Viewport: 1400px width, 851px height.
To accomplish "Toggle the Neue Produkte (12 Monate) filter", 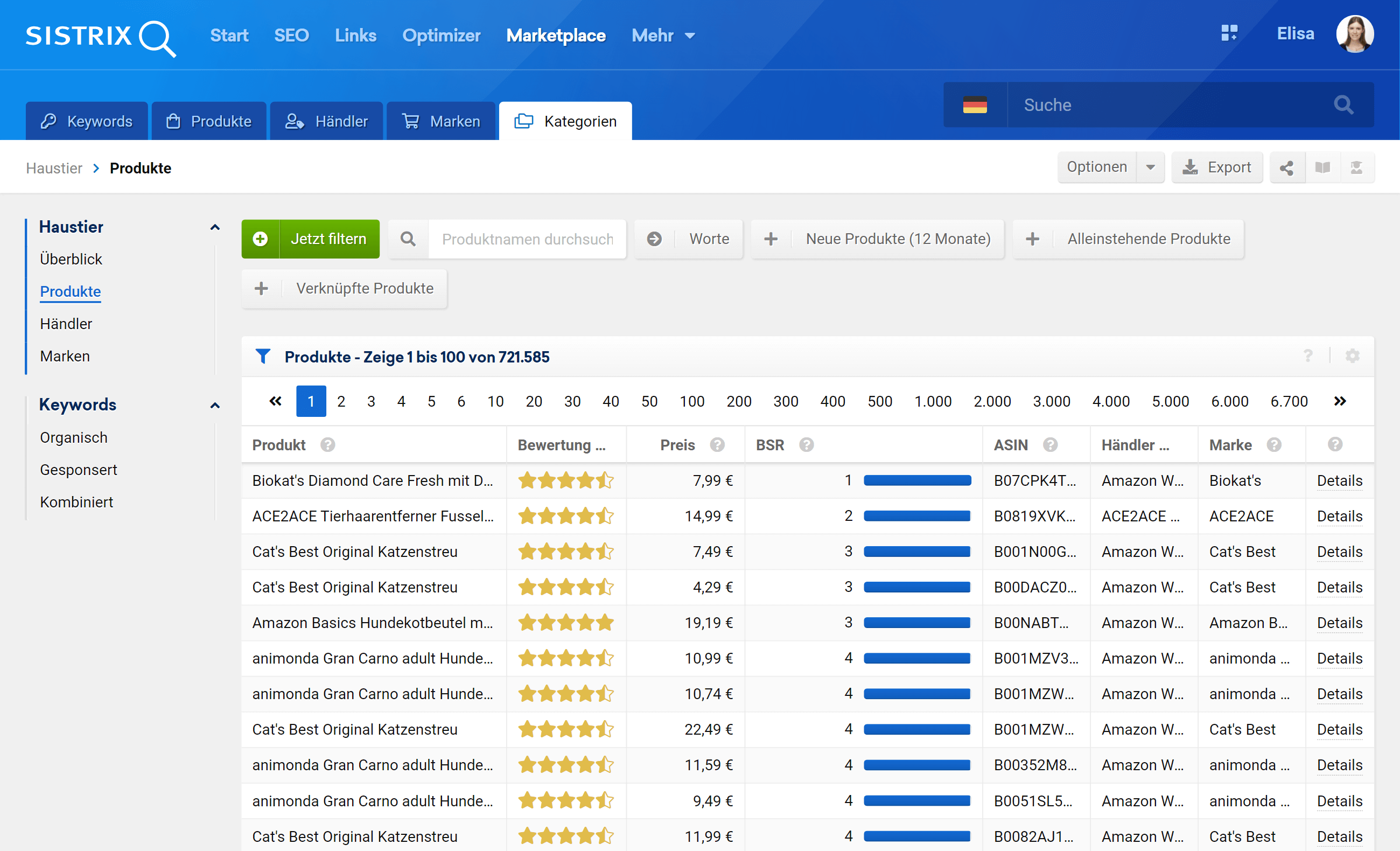I will point(877,239).
